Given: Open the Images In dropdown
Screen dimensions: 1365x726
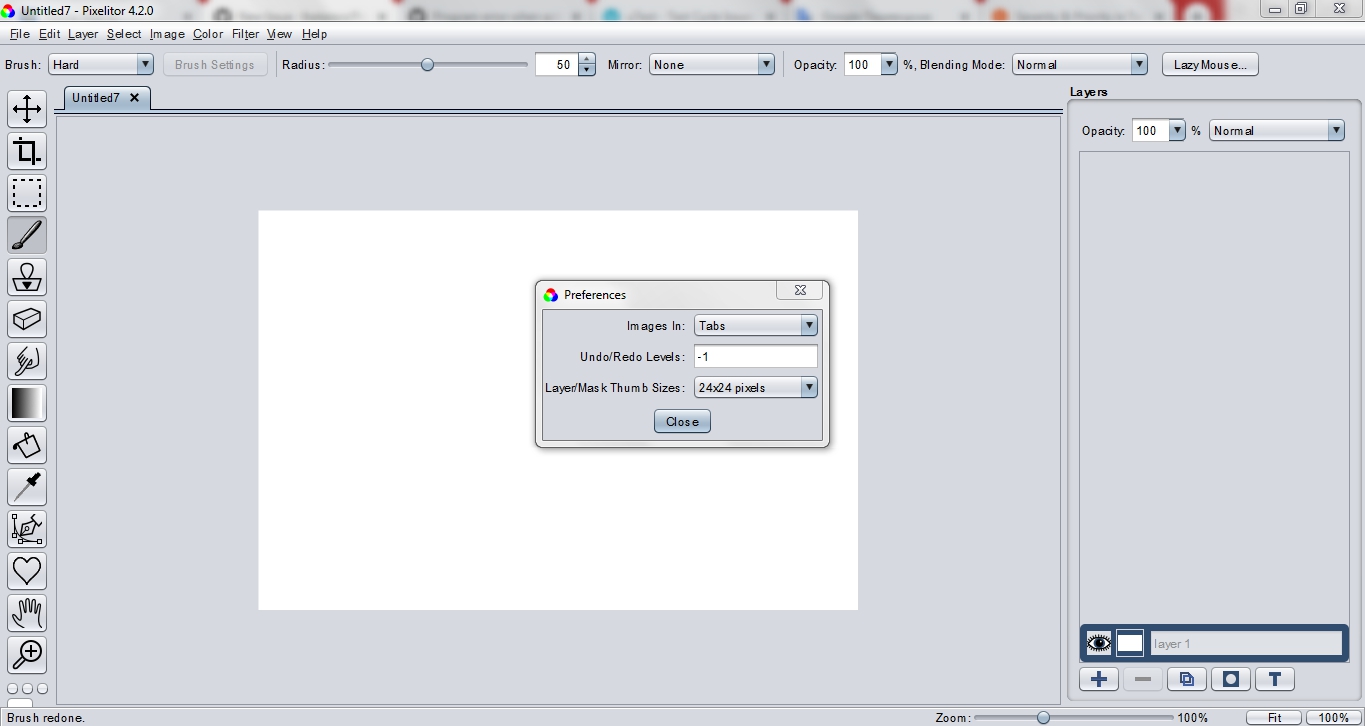Looking at the screenshot, I should [756, 325].
